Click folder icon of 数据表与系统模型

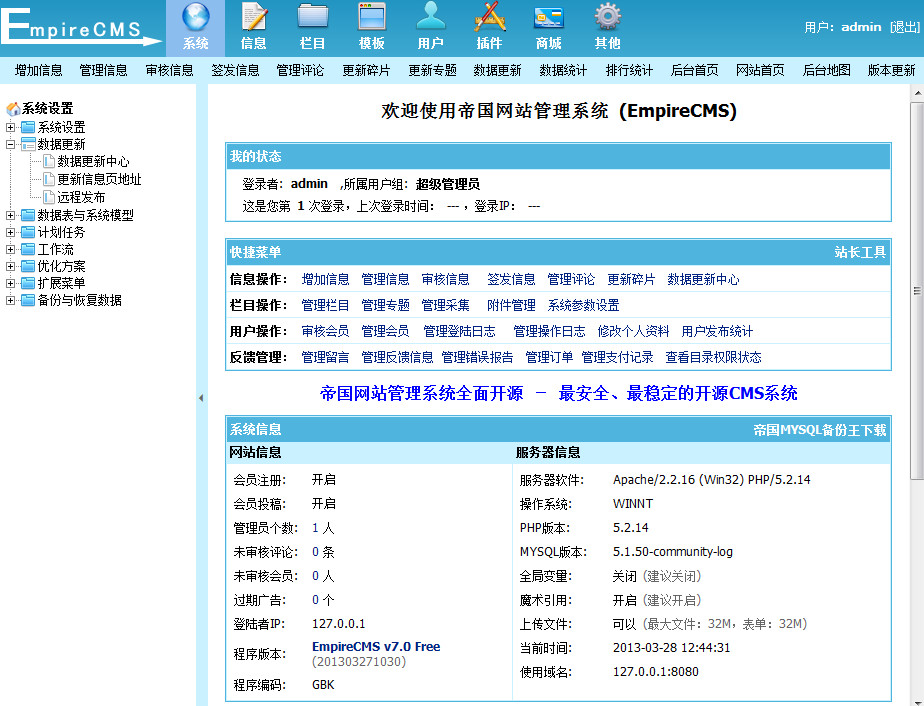tap(28, 215)
